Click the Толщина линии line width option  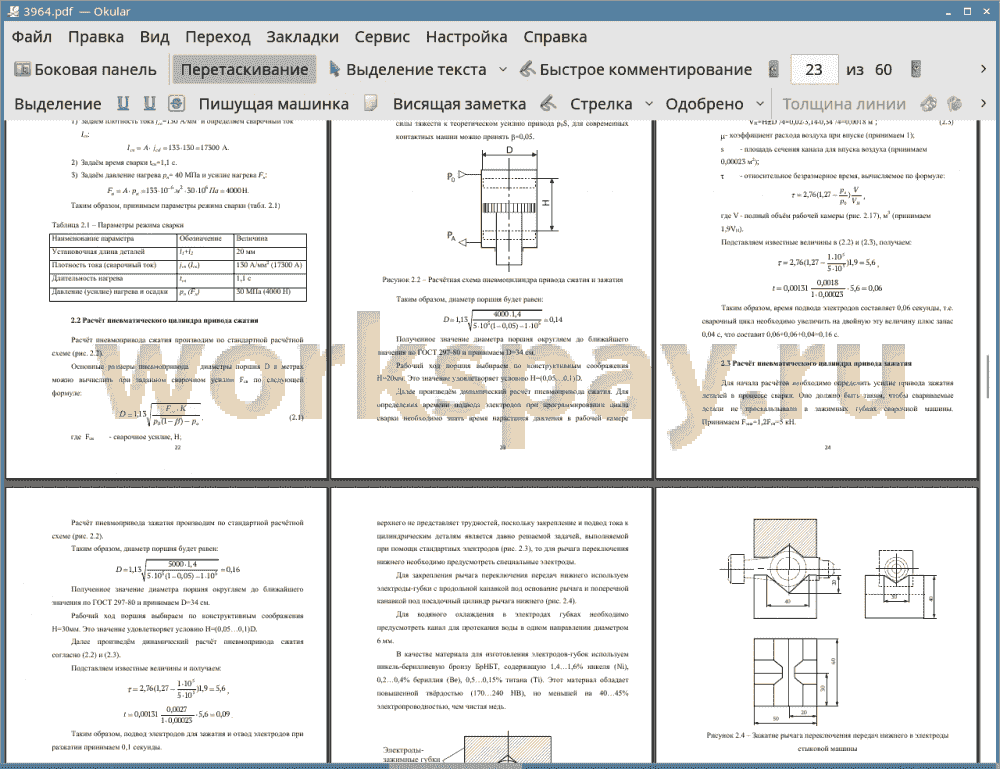coord(844,104)
